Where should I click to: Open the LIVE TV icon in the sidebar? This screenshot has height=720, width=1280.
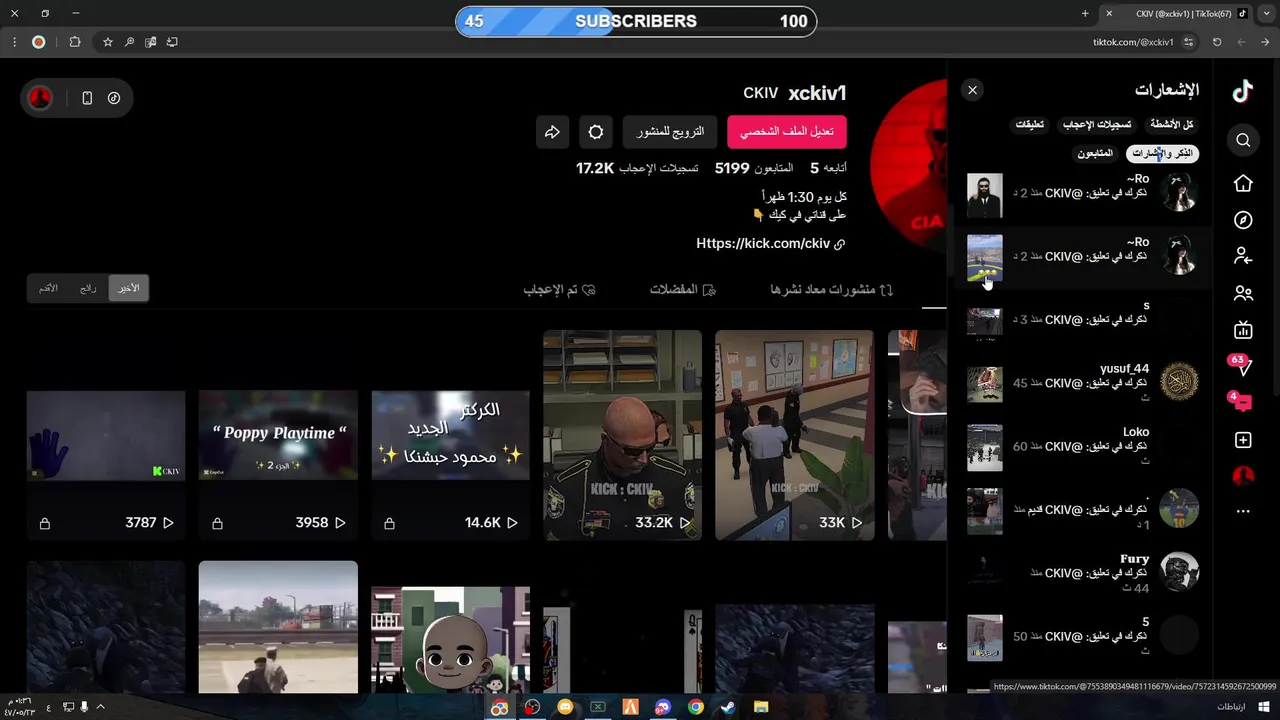point(1243,330)
